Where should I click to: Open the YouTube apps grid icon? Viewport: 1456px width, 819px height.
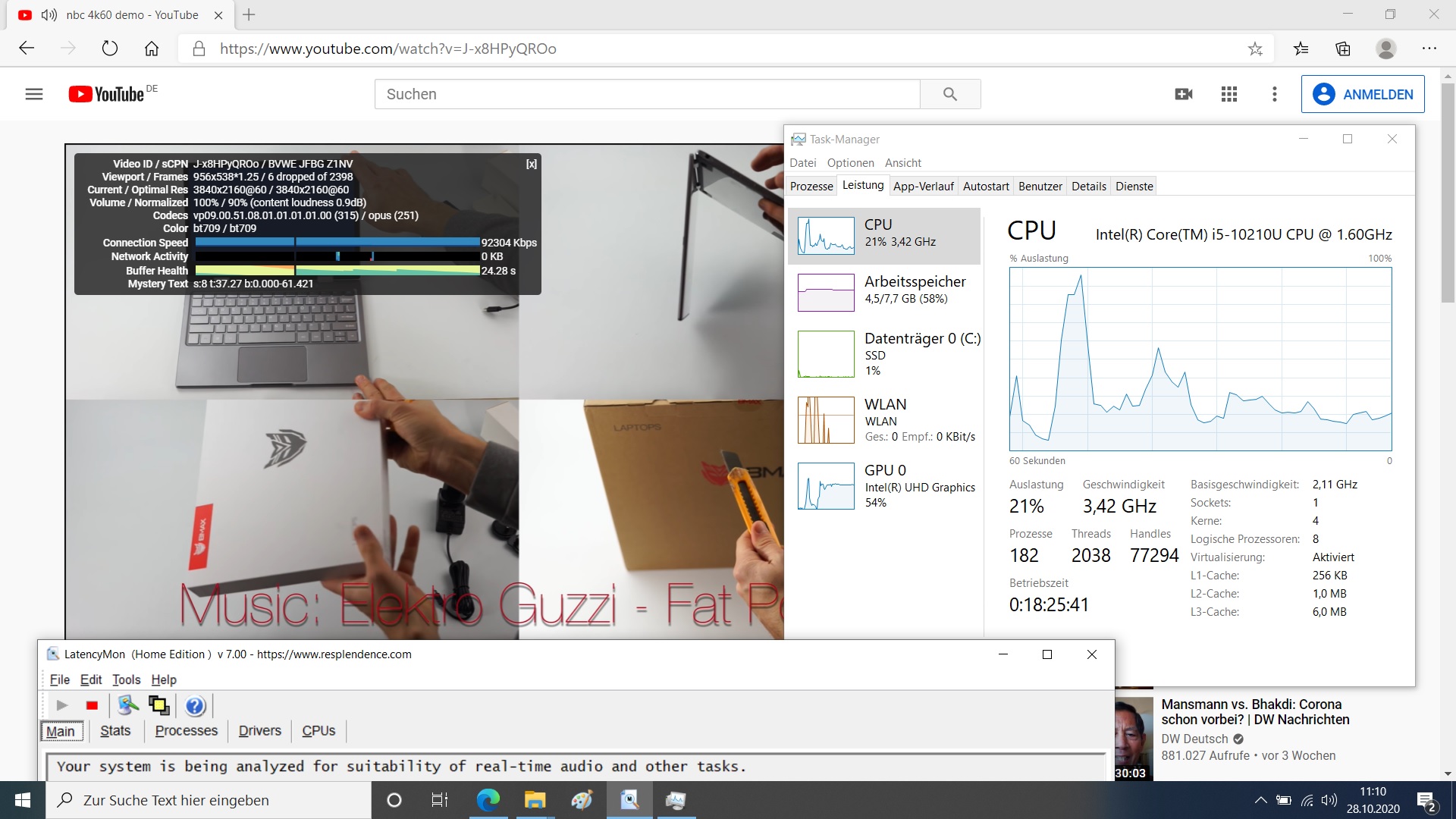point(1229,94)
